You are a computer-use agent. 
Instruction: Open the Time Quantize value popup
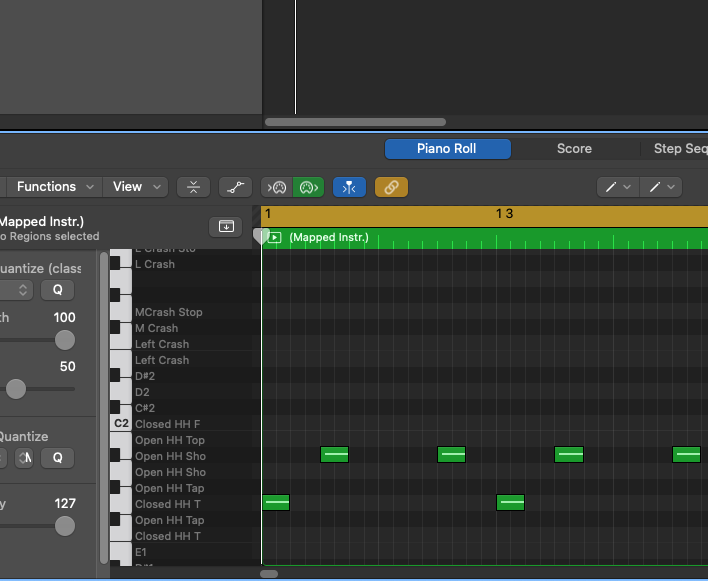tap(16, 290)
